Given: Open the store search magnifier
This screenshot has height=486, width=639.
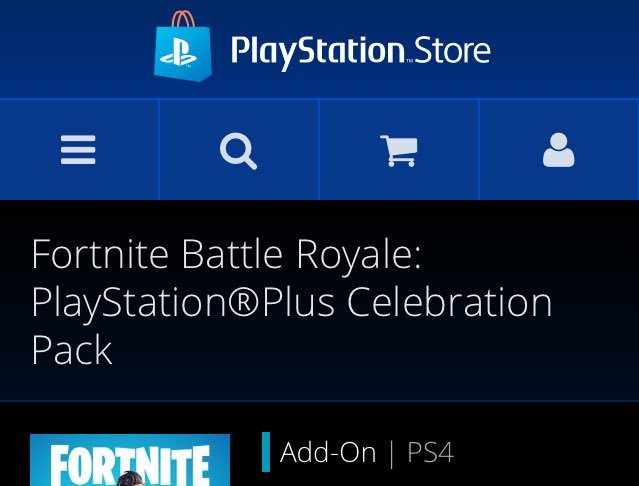Looking at the screenshot, I should click(x=238, y=151).
